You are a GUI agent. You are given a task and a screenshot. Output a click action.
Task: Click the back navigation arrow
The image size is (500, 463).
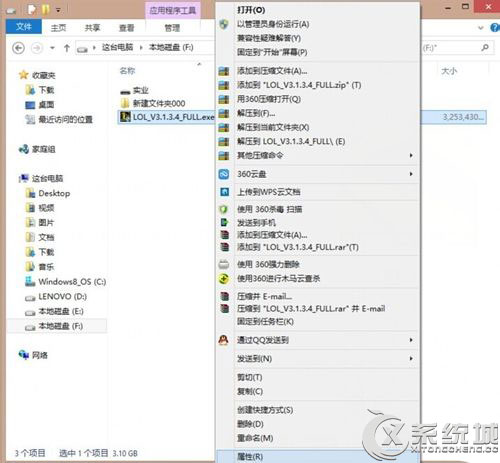[19, 48]
